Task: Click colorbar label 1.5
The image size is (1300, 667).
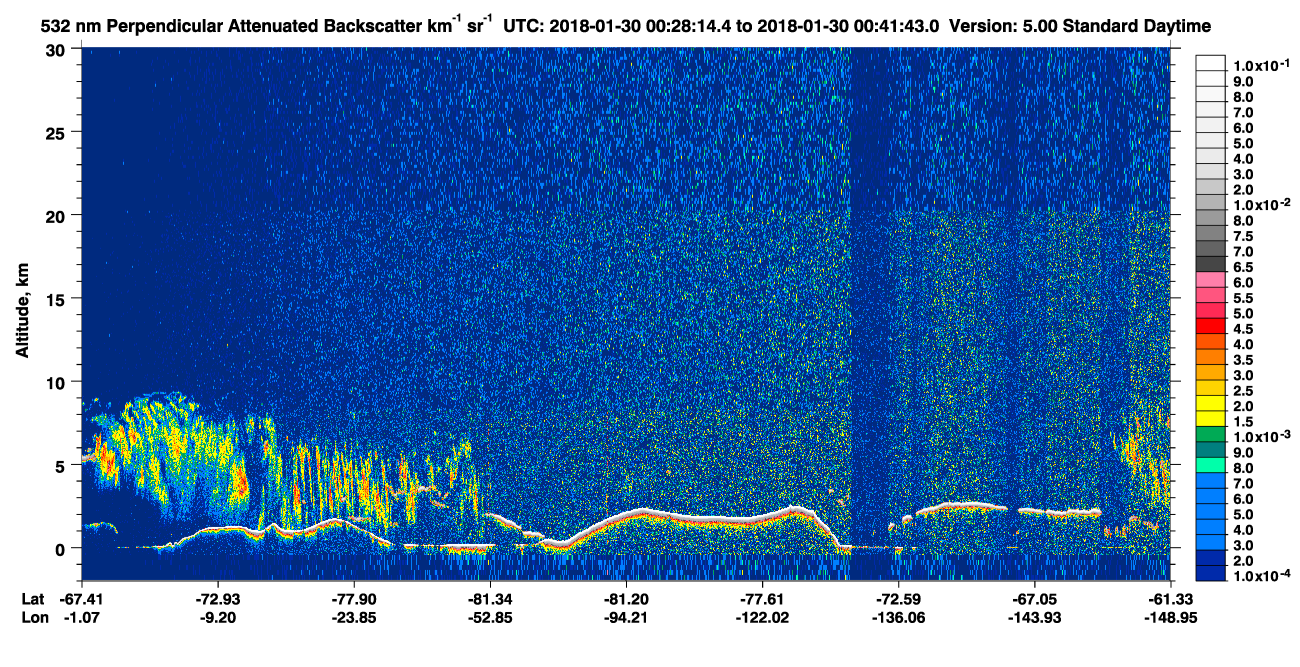Action: [x=1243, y=422]
